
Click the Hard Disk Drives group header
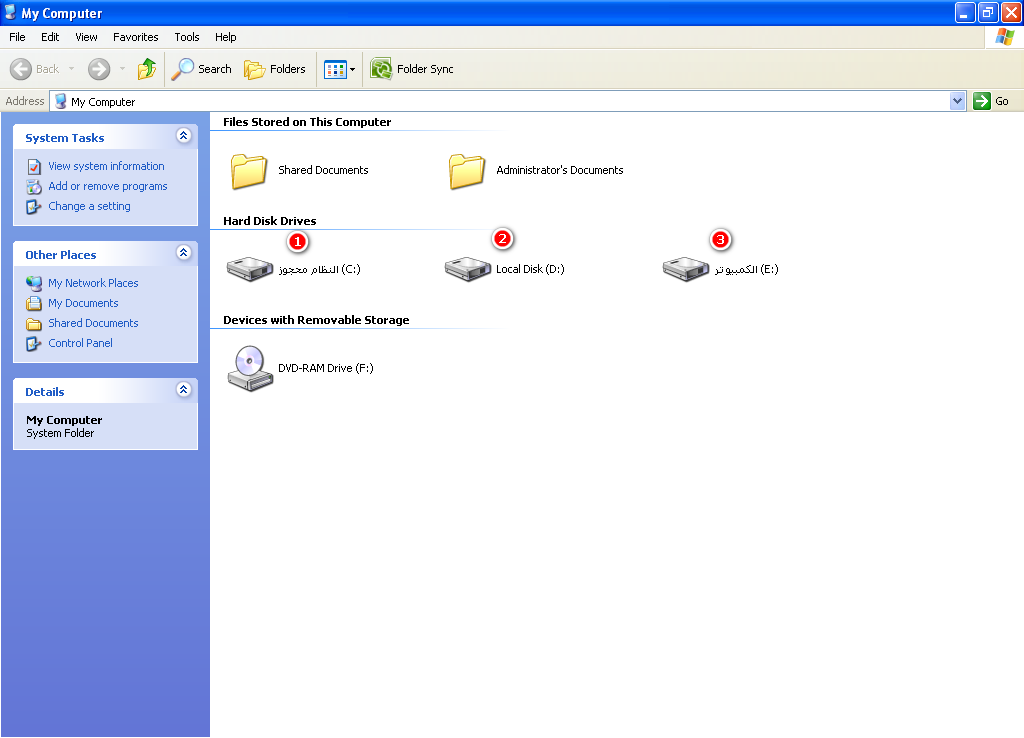coord(270,221)
